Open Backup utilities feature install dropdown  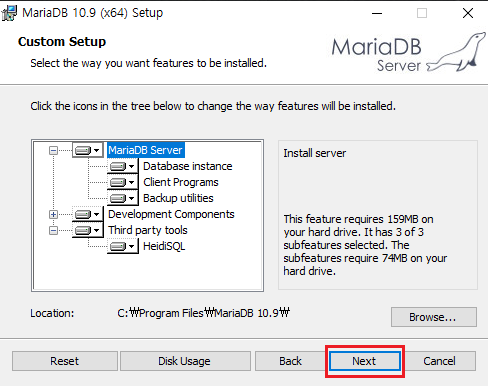coord(122,198)
